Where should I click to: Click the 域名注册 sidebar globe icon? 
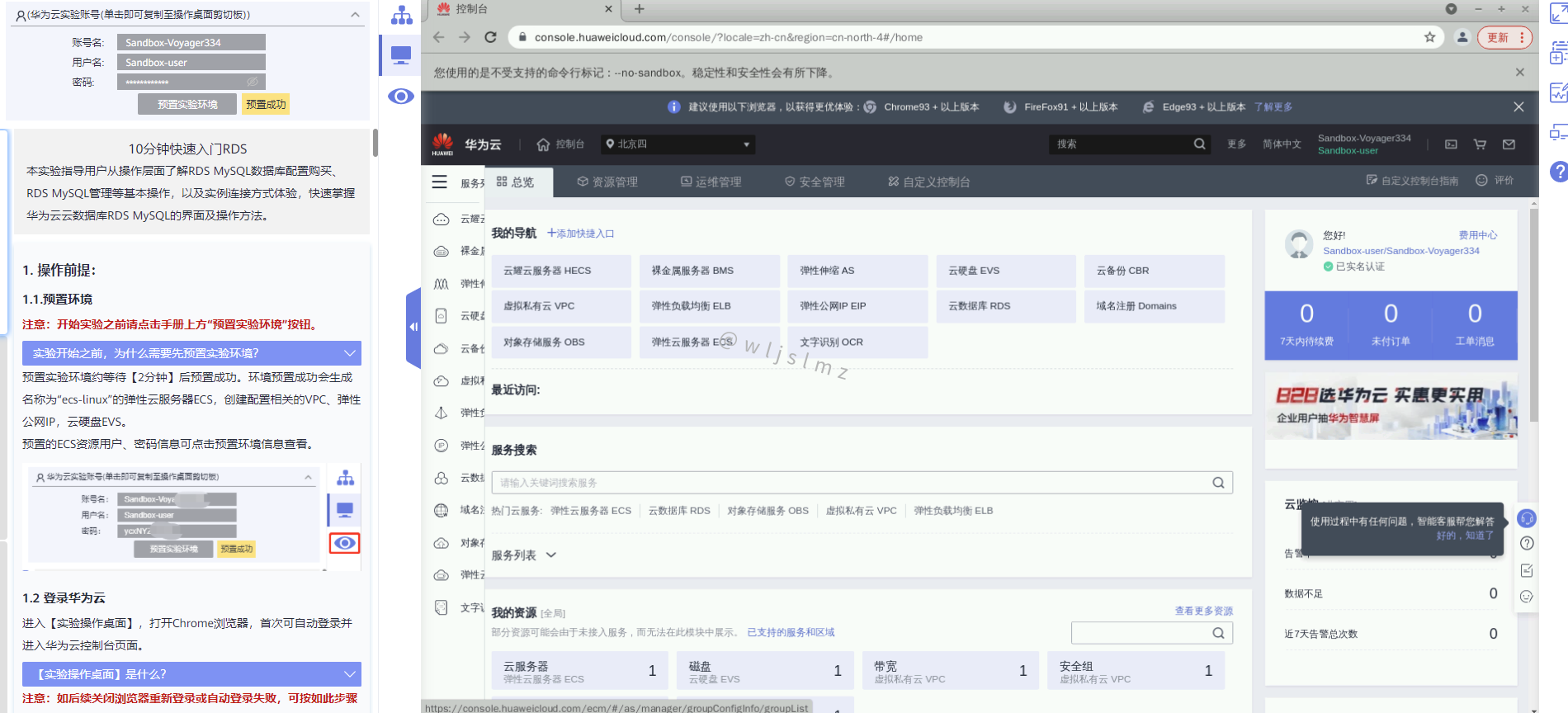click(442, 510)
